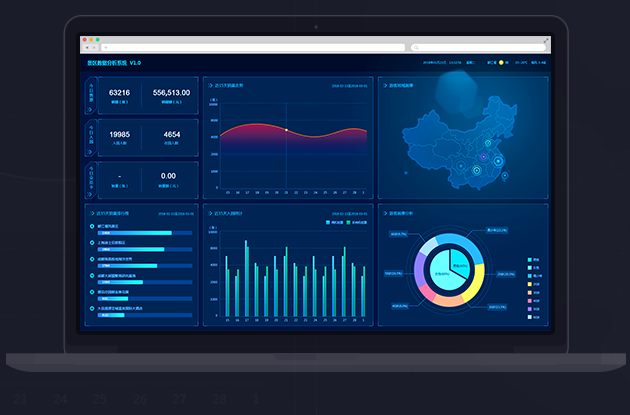Toggle the blue series in the bar chart legend
The width and height of the screenshot is (630, 415).
[x=334, y=222]
